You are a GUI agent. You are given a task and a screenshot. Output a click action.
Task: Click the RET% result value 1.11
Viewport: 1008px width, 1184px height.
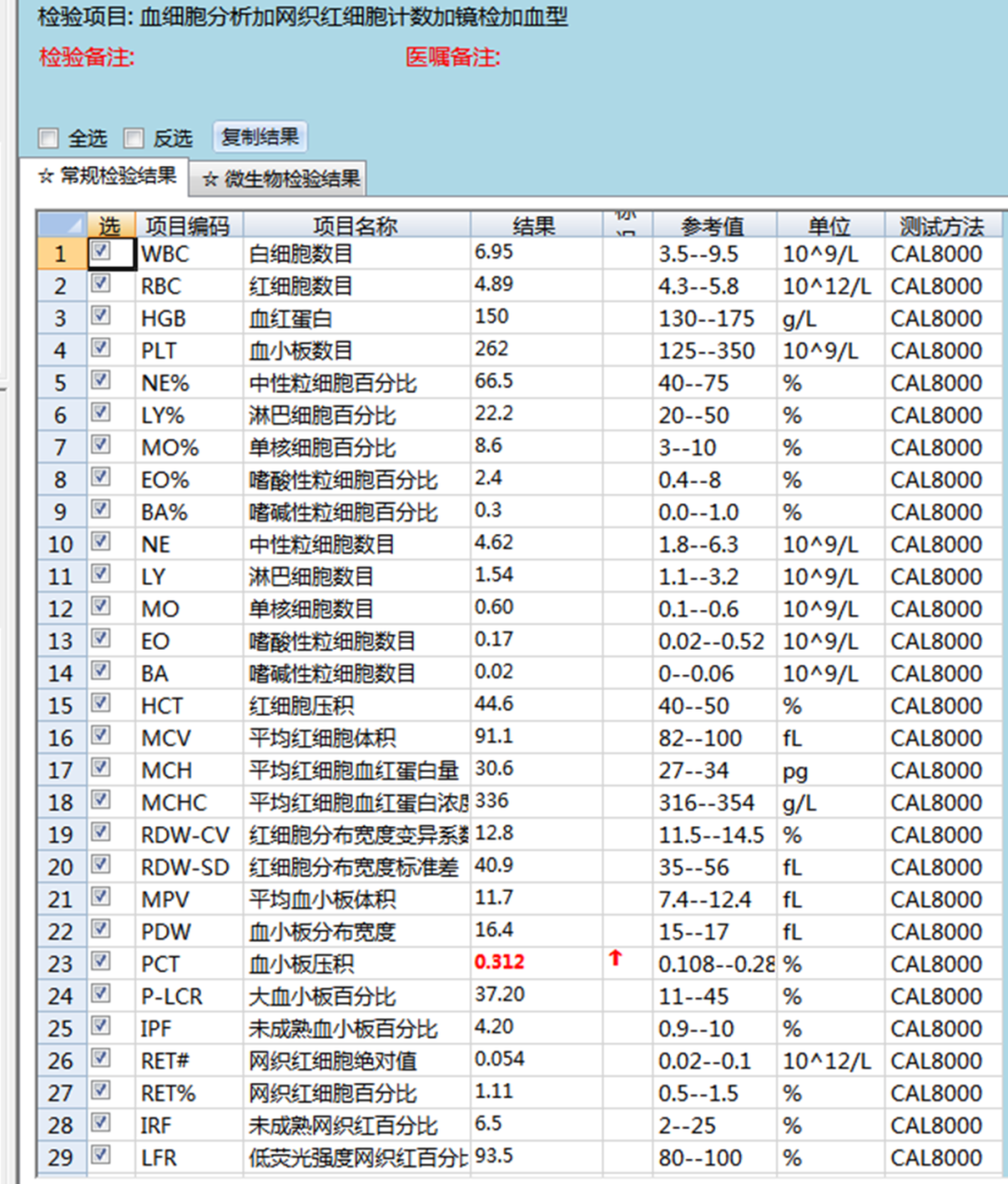(494, 1091)
